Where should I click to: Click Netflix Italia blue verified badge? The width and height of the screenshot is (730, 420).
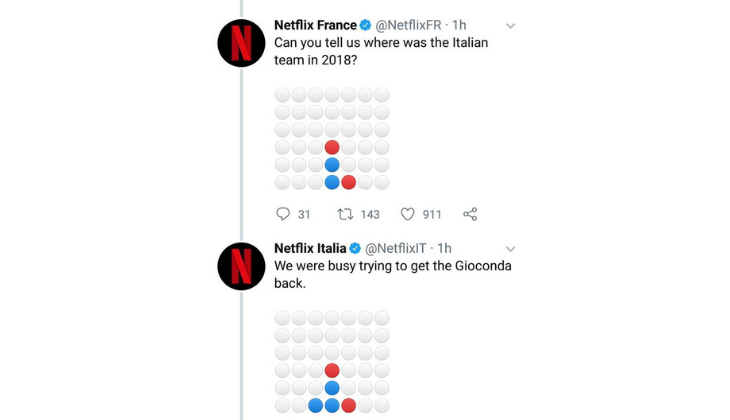356,248
